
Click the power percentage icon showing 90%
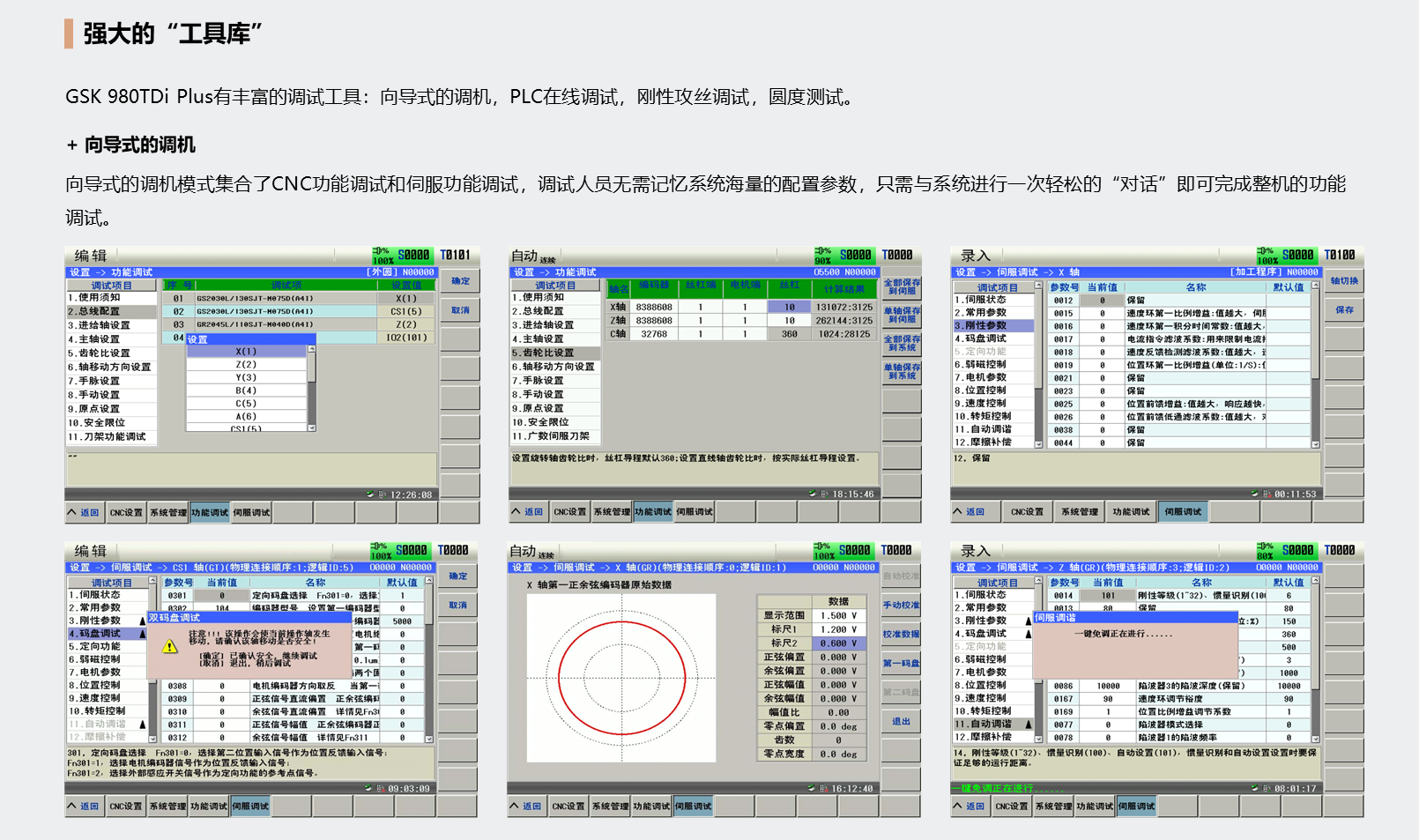point(822,256)
